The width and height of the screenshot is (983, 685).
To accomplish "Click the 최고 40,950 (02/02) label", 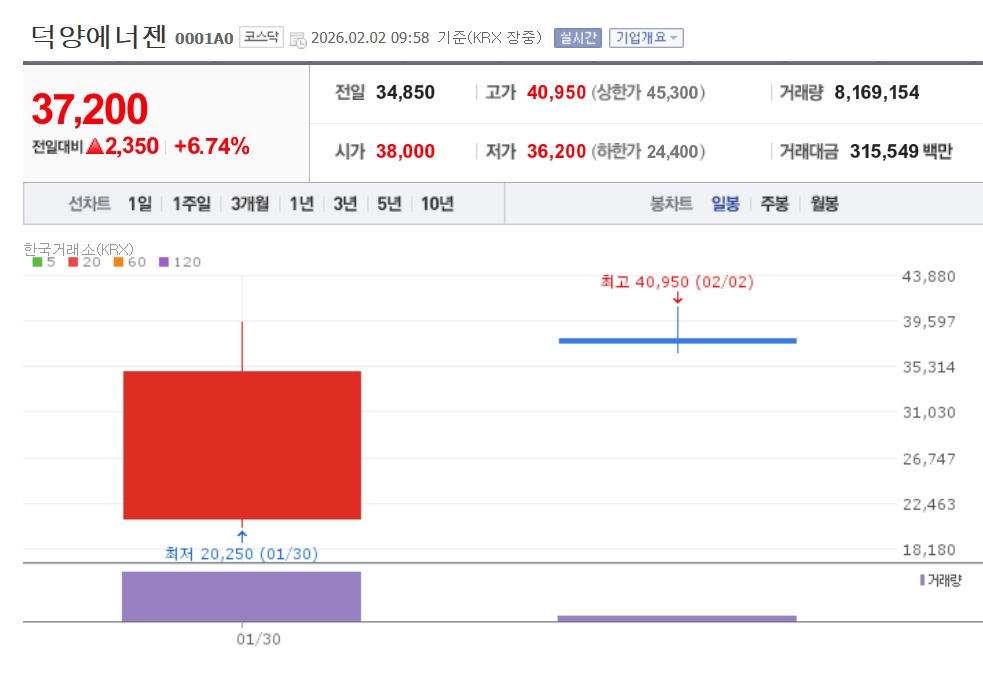I will (x=677, y=282).
